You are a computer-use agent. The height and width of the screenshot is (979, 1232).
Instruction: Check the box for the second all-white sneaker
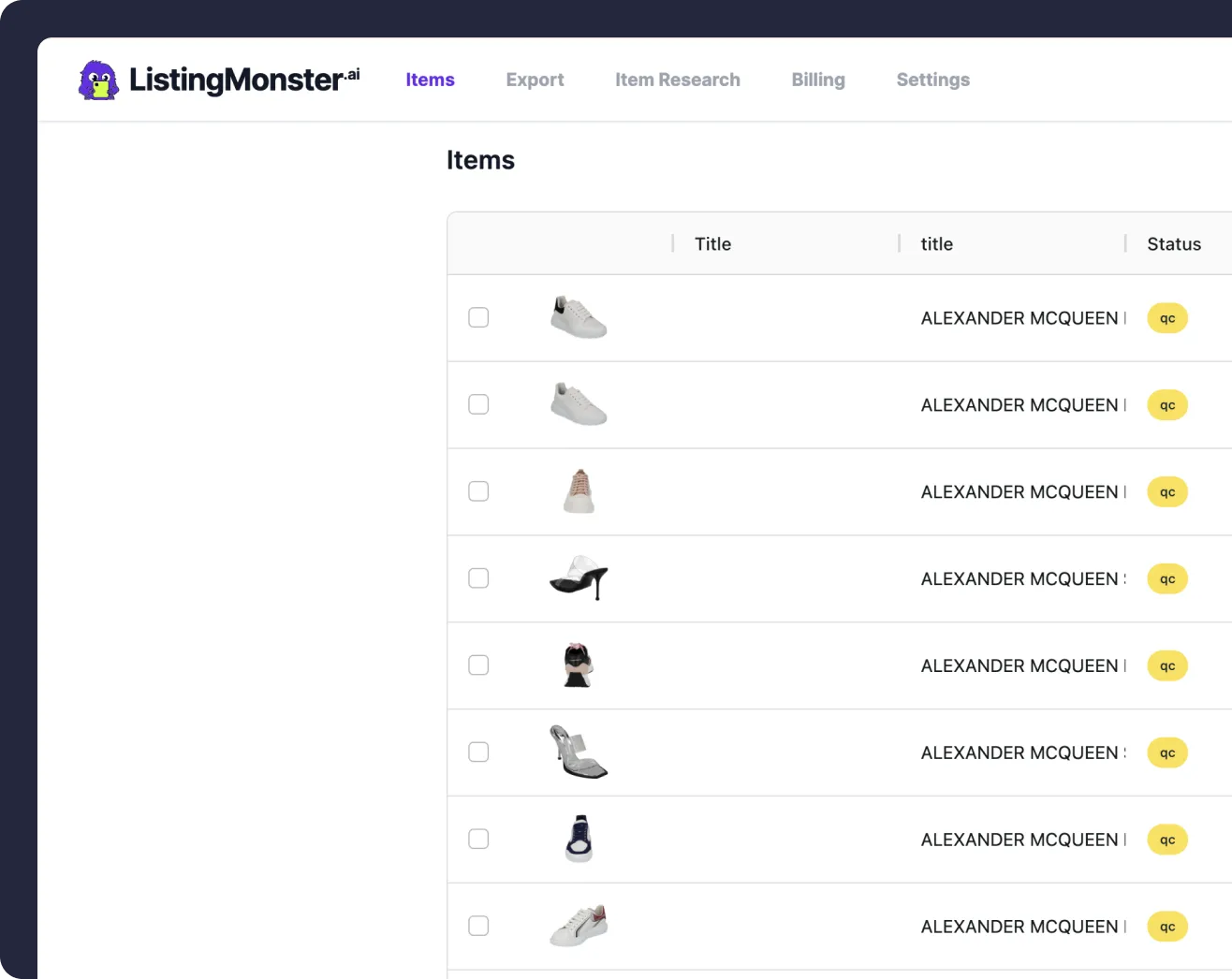click(478, 404)
